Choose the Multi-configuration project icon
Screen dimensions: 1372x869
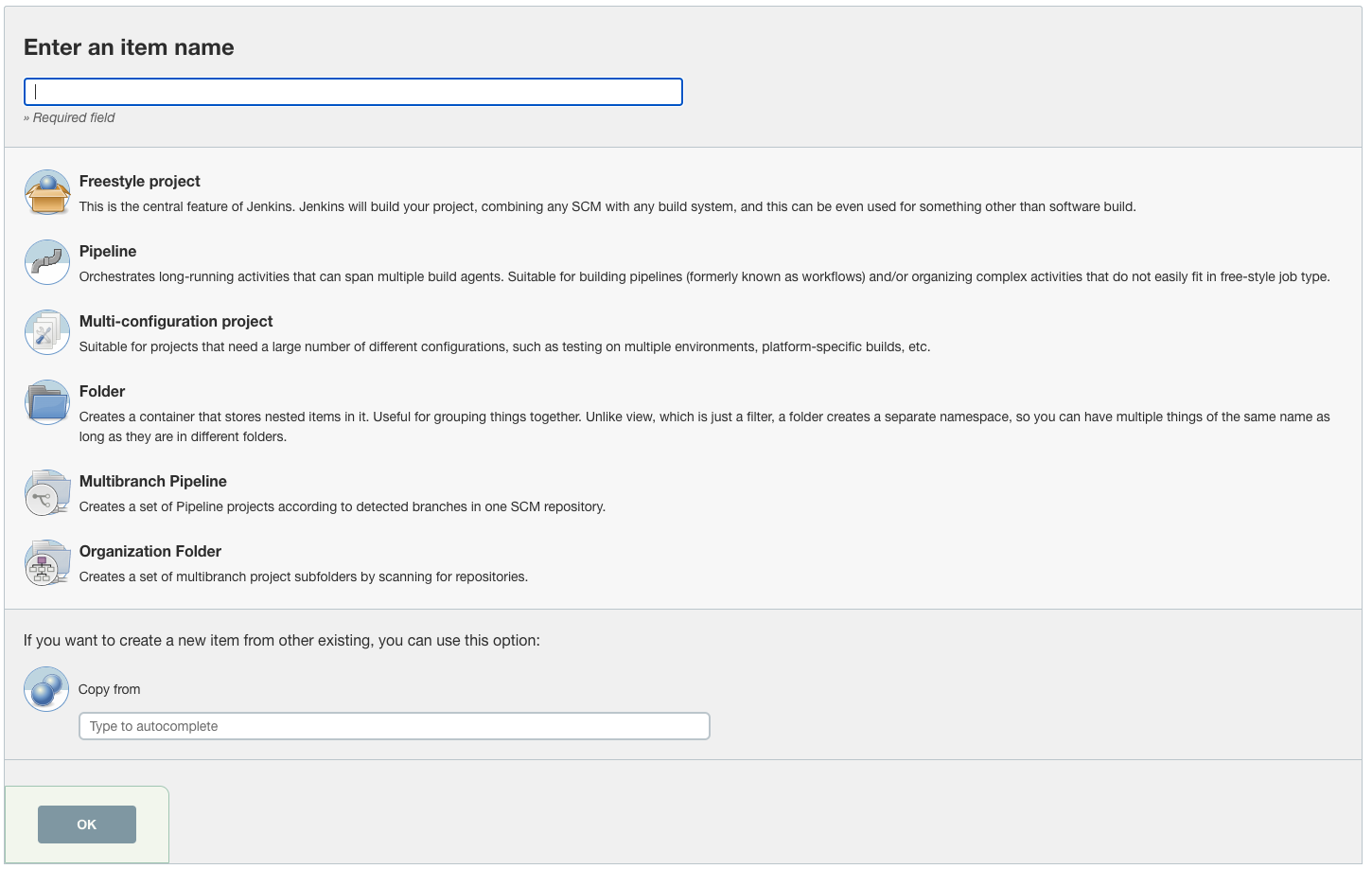tap(46, 332)
